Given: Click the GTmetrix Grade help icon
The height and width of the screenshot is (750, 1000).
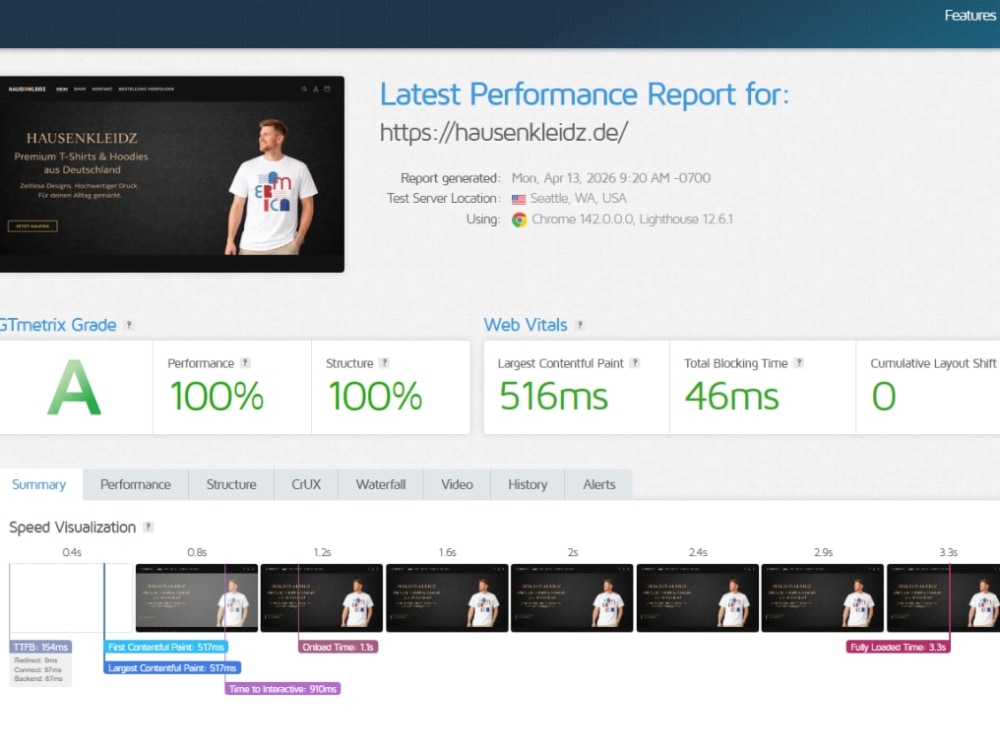Looking at the screenshot, I should (x=129, y=325).
